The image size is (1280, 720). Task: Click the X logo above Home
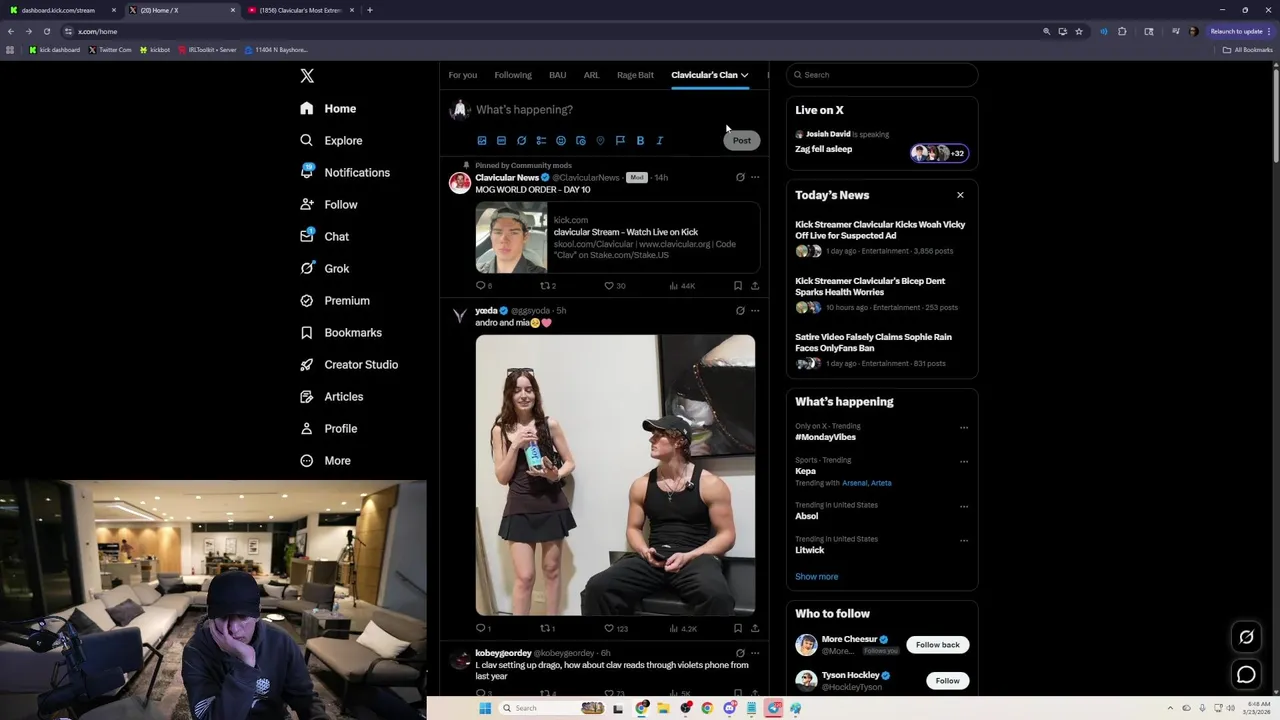pyautogui.click(x=307, y=76)
